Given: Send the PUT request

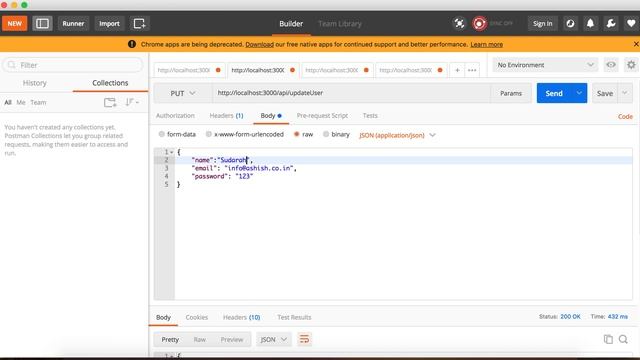Looking at the screenshot, I should [x=554, y=93].
